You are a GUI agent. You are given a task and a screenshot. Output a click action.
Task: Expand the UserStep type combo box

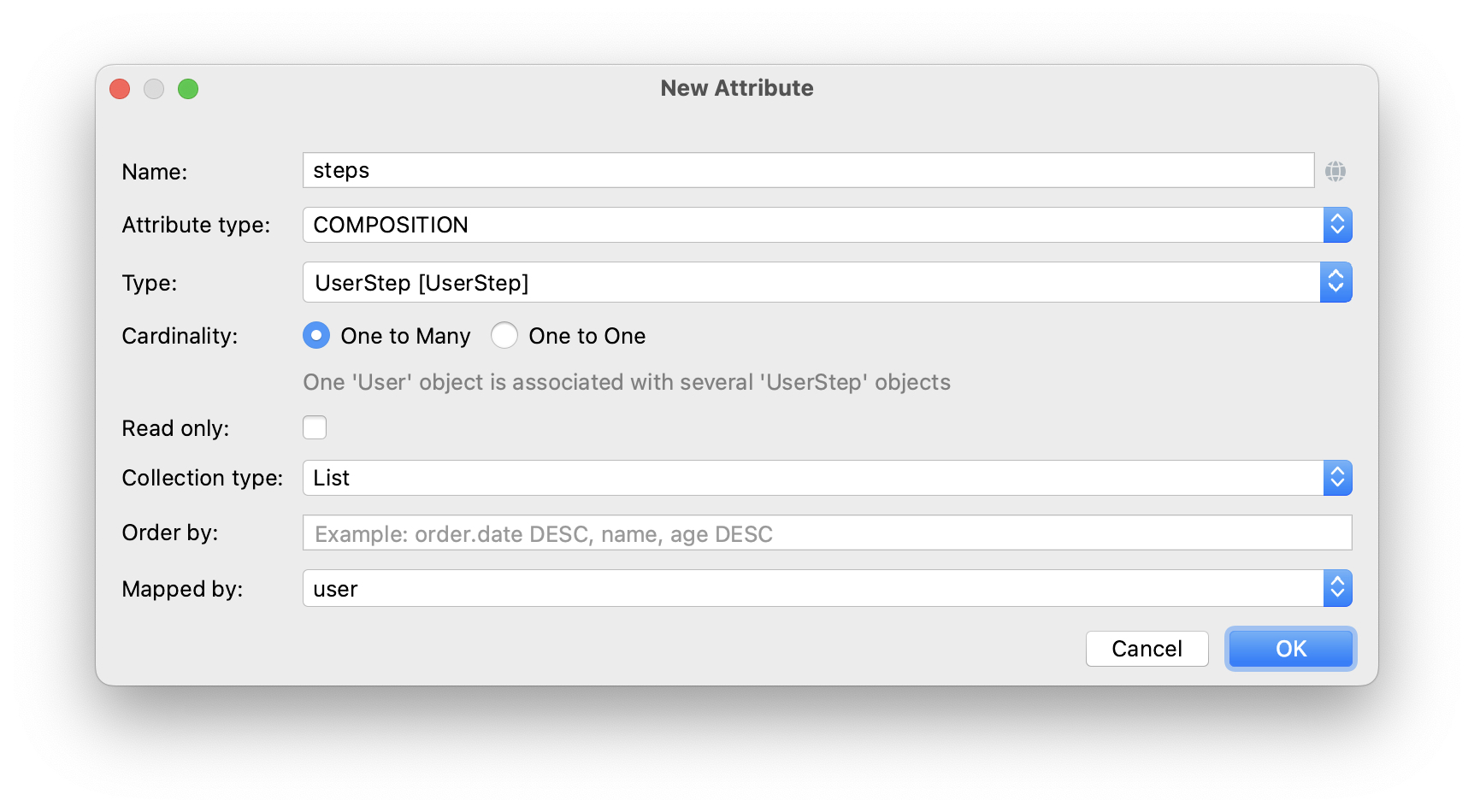pyautogui.click(x=811, y=282)
